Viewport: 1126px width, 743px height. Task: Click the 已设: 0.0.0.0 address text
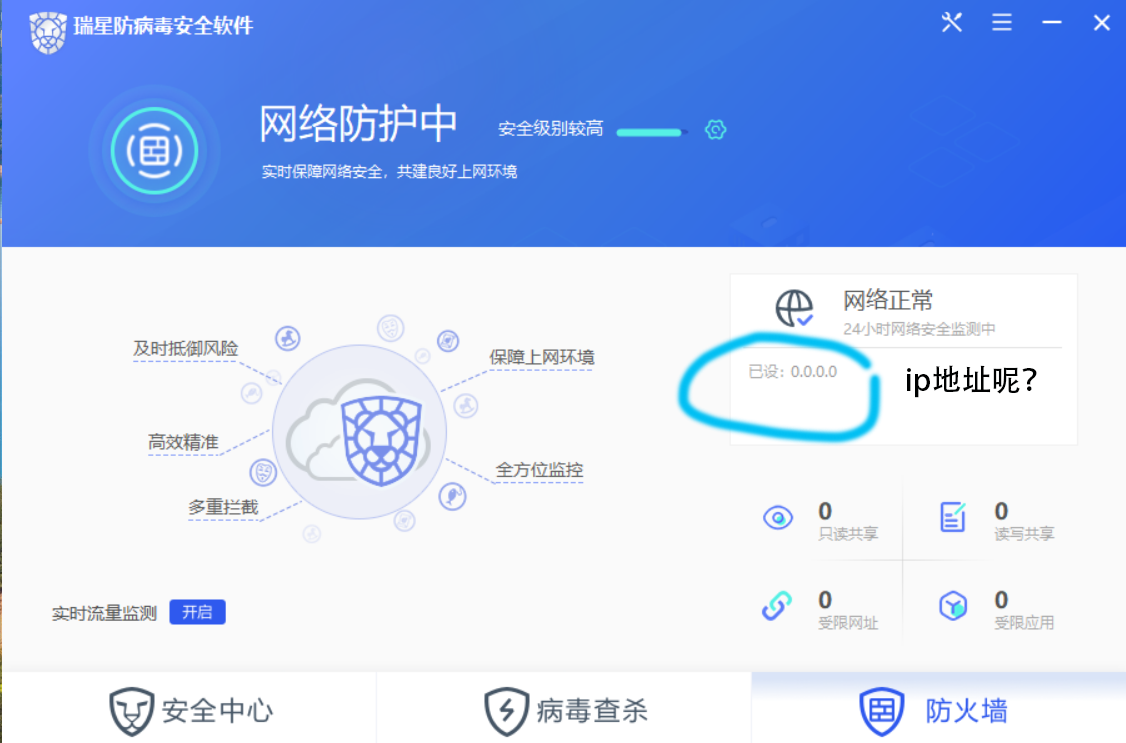pyautogui.click(x=793, y=371)
